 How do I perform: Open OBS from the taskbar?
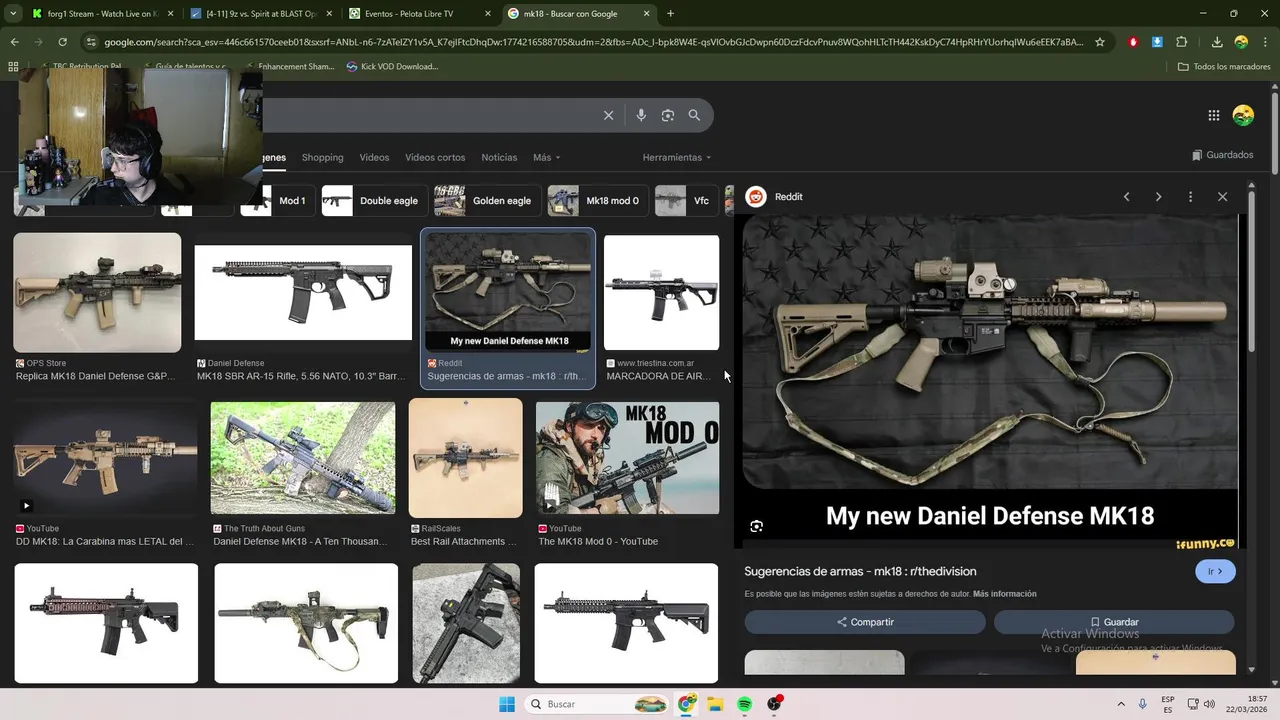point(774,704)
